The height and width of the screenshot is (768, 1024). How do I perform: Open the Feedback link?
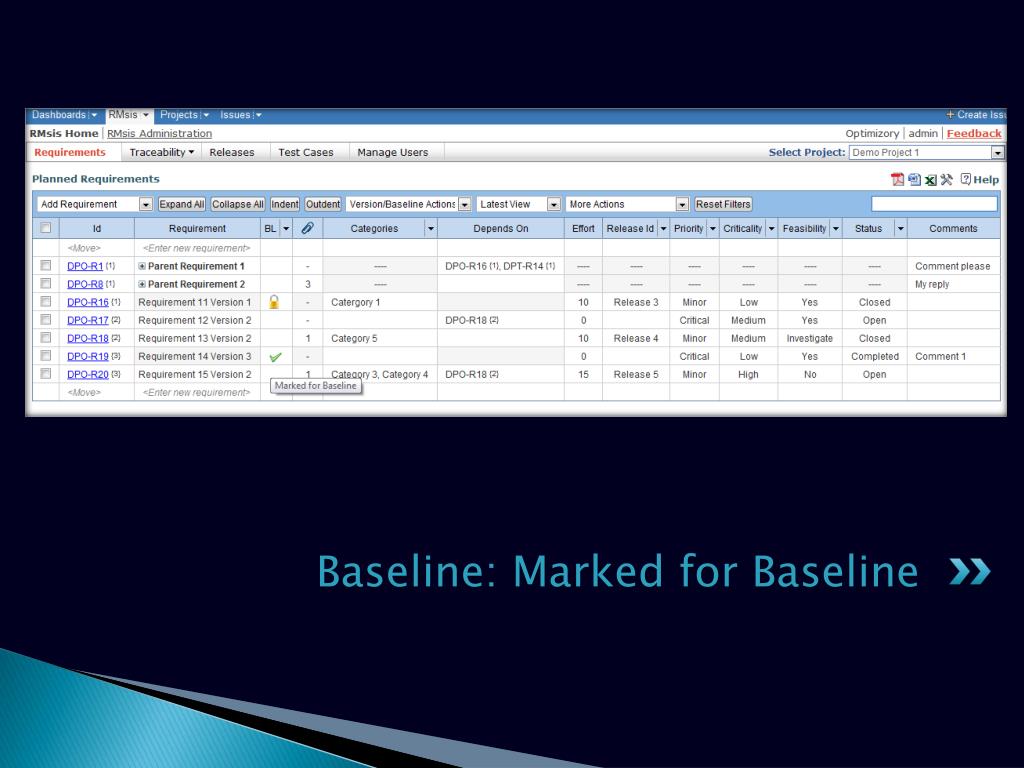coord(974,133)
